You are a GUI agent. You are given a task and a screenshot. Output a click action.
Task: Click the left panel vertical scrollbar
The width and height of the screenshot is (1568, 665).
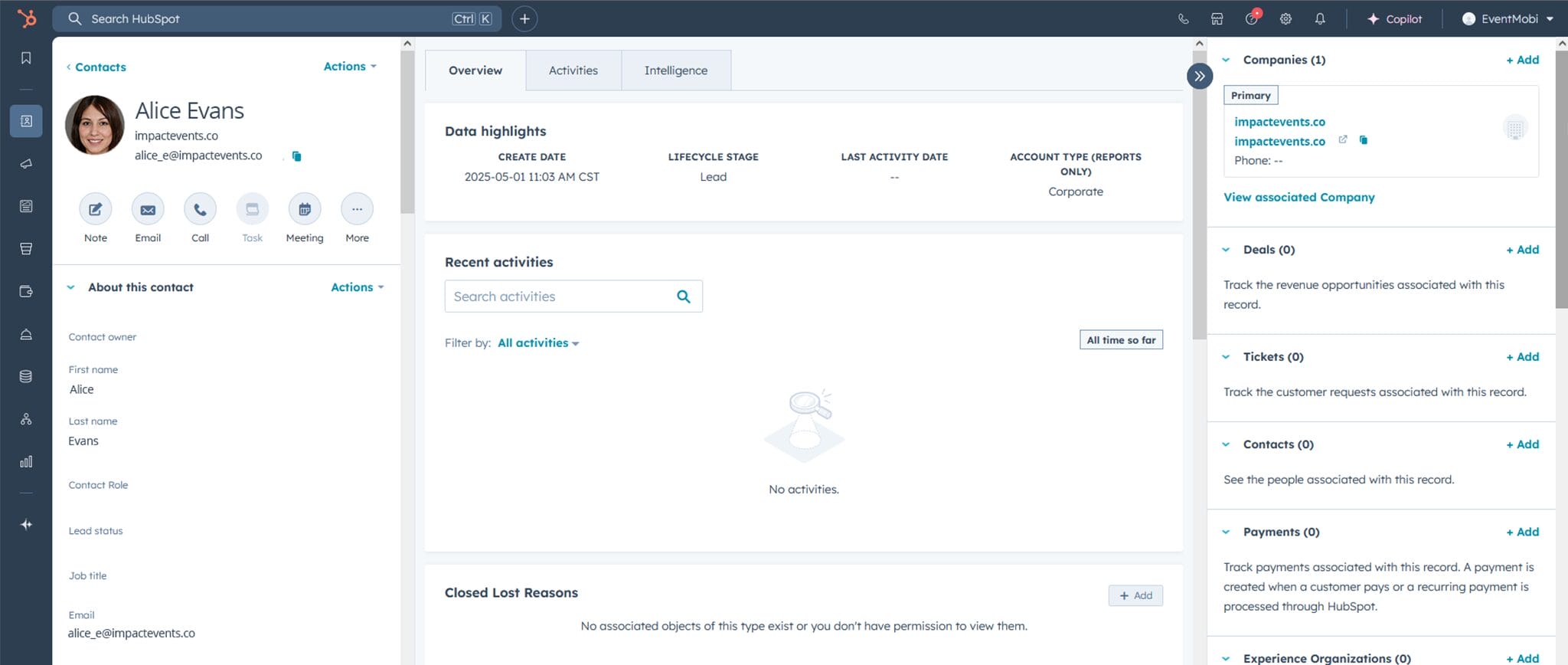click(x=407, y=130)
